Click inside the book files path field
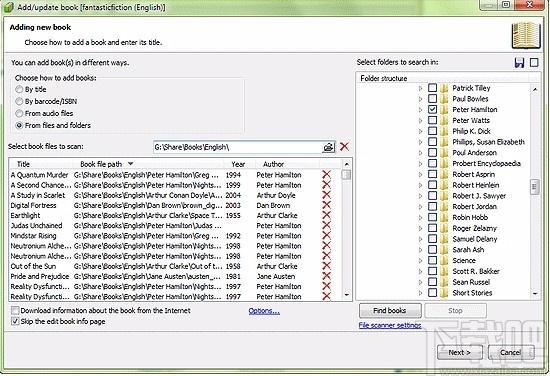Screen dimensions: 550x376 click(237, 147)
